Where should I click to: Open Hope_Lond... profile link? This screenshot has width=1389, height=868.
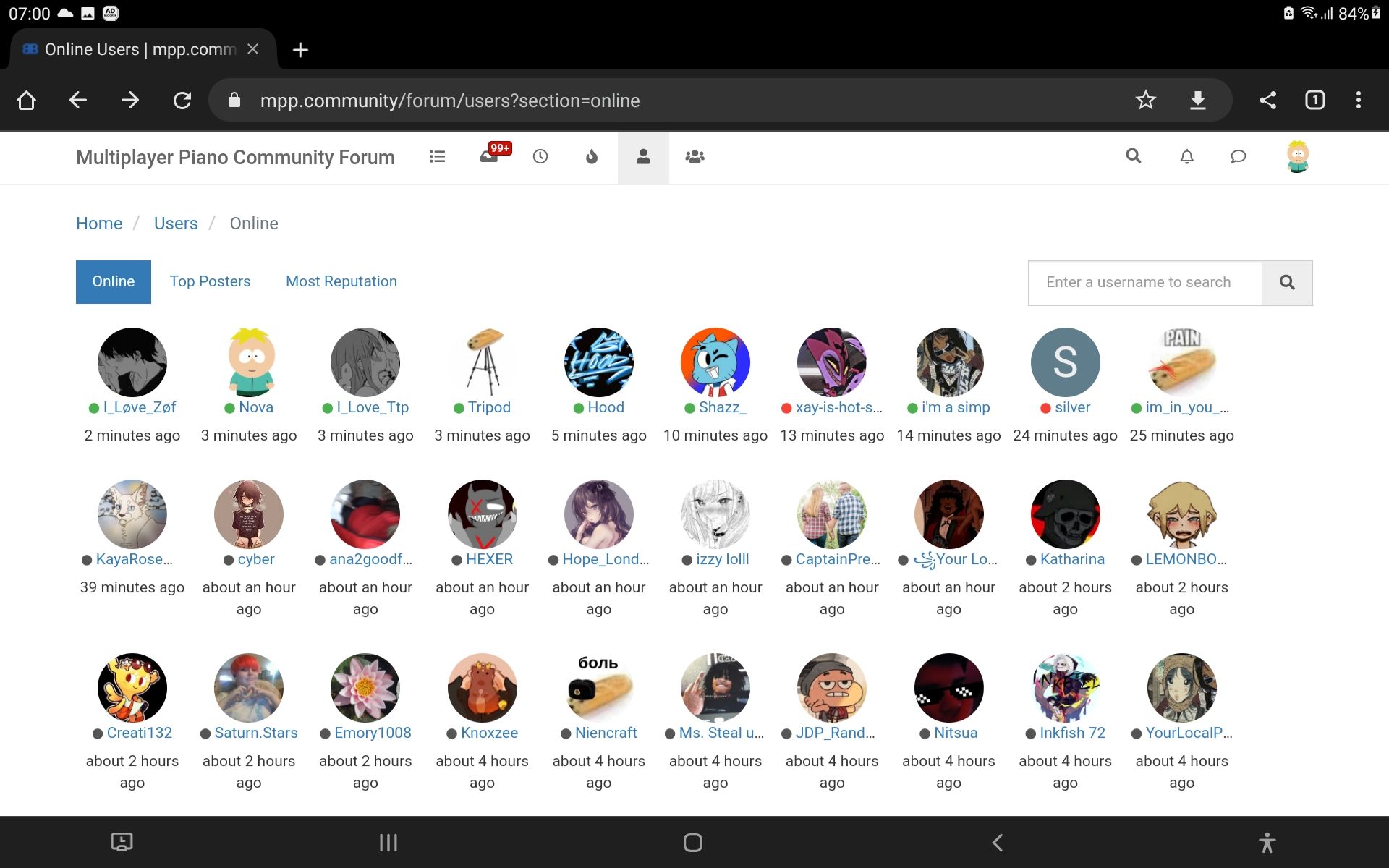(x=606, y=559)
